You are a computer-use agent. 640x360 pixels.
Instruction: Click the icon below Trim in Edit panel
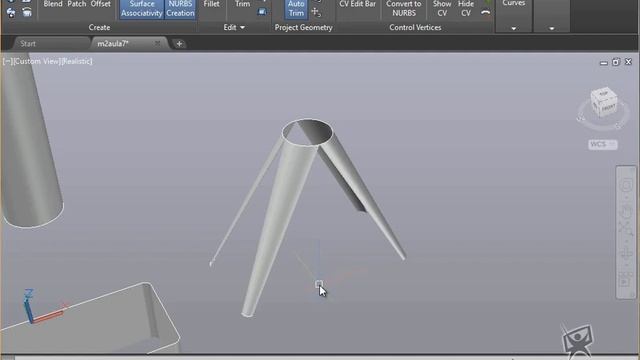click(x=262, y=12)
